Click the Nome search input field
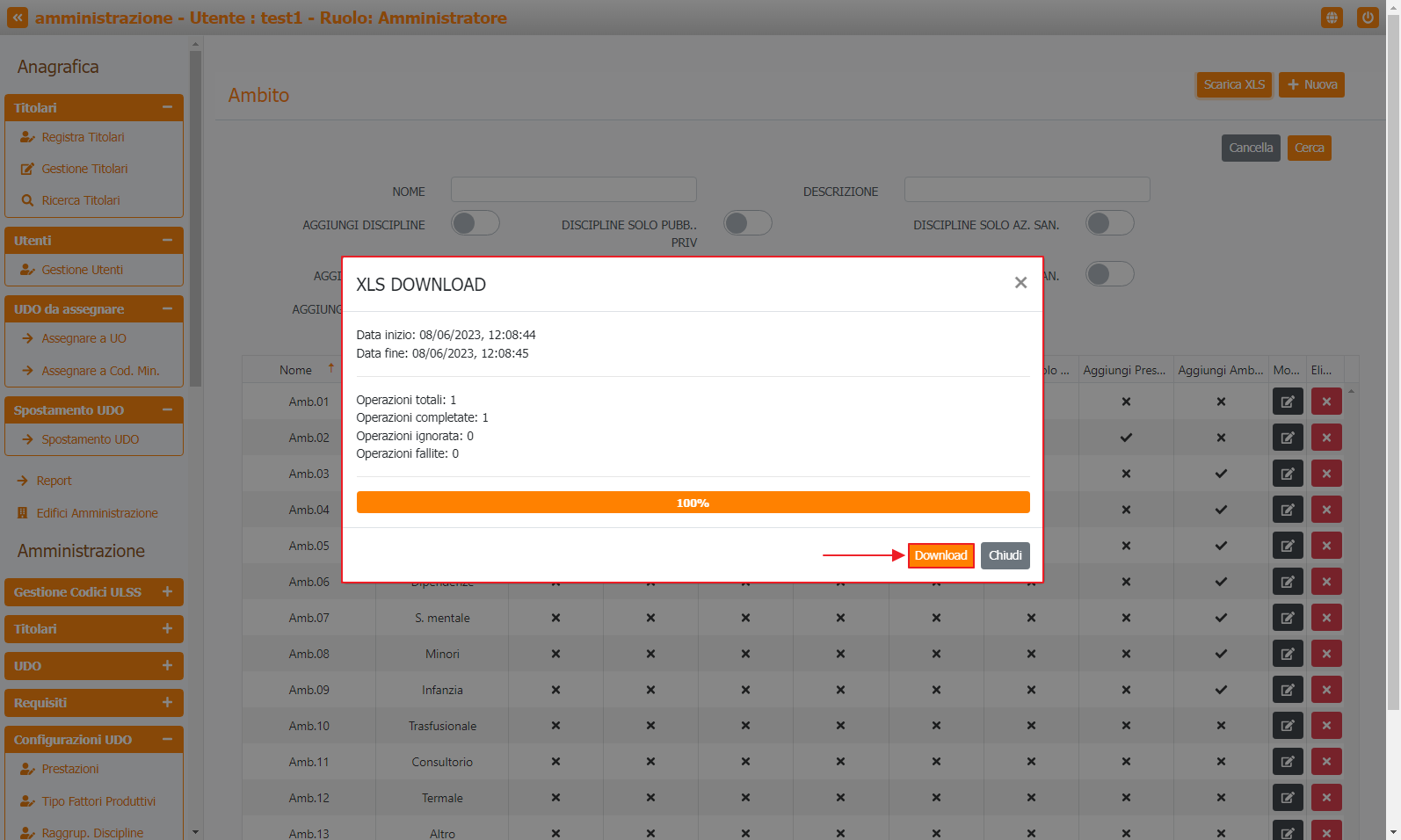The height and width of the screenshot is (840, 1401). coord(573,190)
